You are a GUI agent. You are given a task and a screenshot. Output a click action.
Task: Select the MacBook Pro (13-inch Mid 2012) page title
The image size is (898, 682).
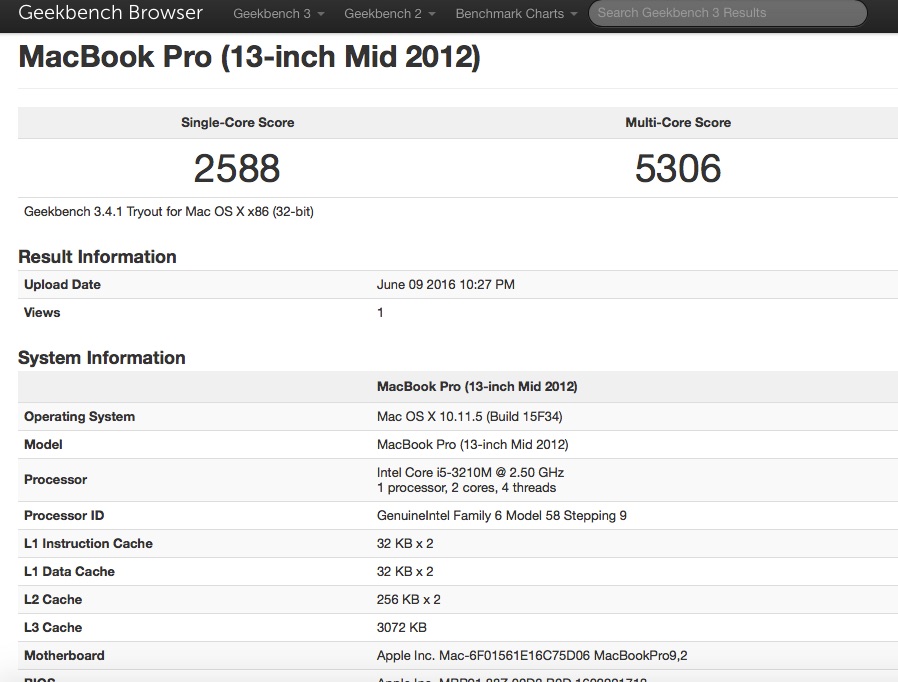tap(249, 57)
